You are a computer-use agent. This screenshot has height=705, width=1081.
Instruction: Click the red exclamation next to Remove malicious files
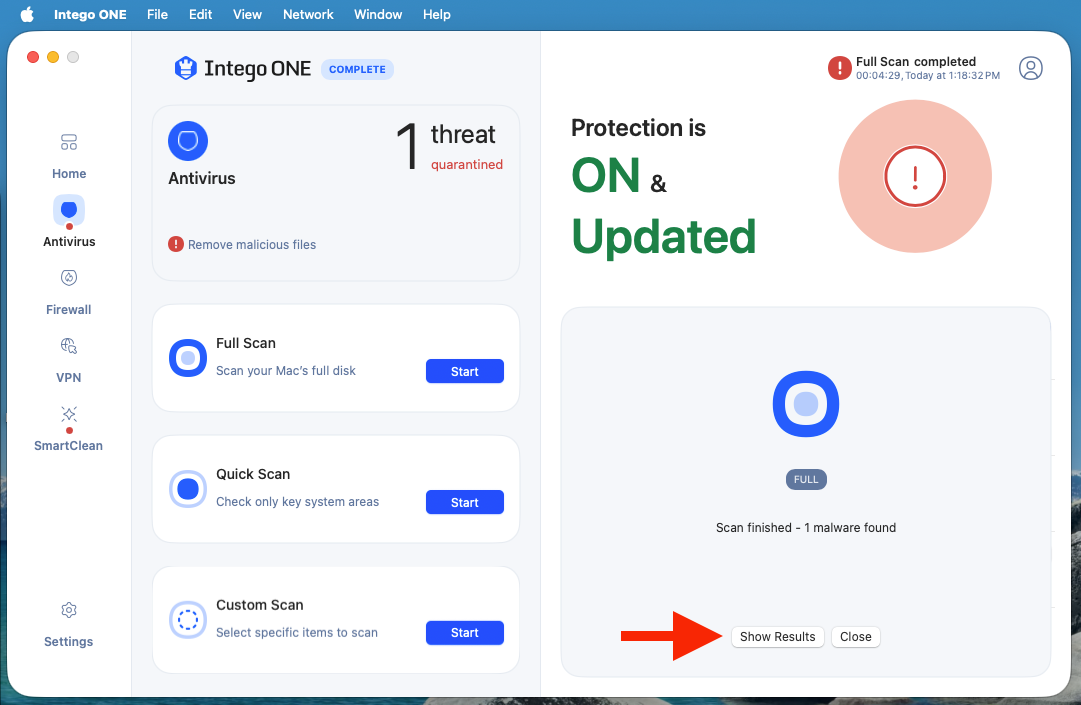[176, 244]
